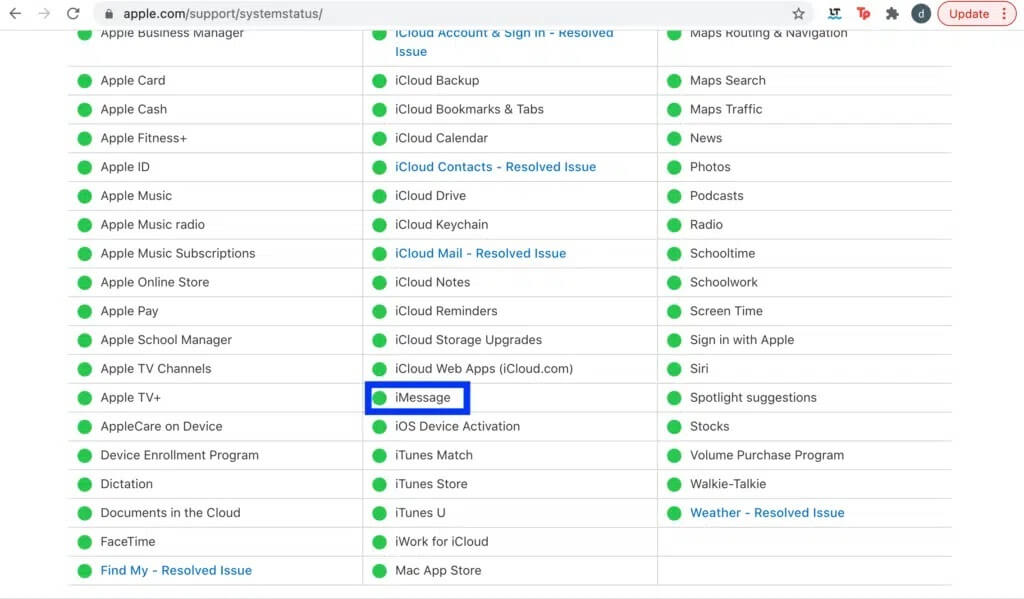The height and width of the screenshot is (599, 1024).
Task: Click green status dot beside Maps Search
Action: pyautogui.click(x=674, y=80)
